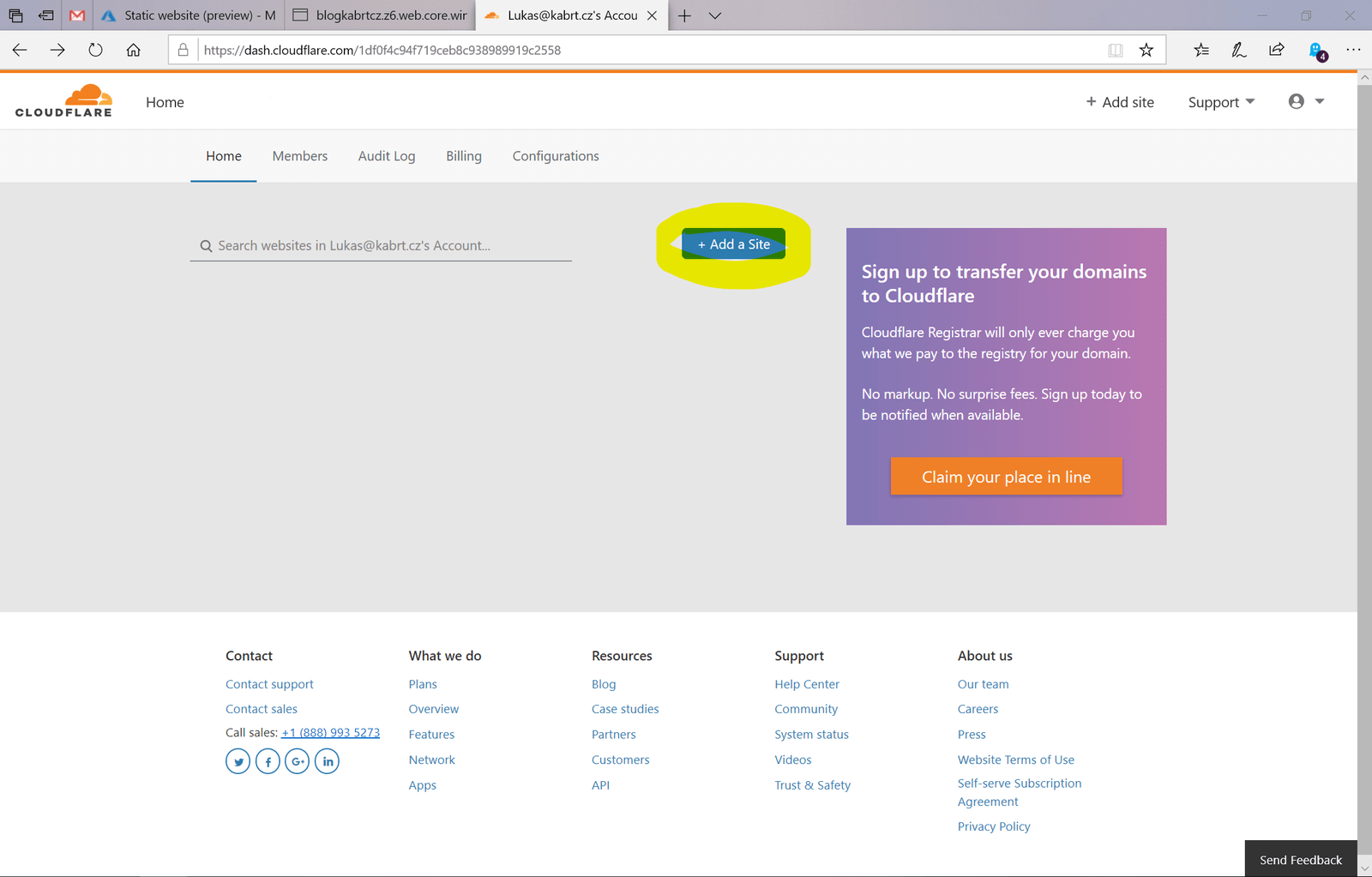Open browser Settings and more menu

tap(1353, 50)
